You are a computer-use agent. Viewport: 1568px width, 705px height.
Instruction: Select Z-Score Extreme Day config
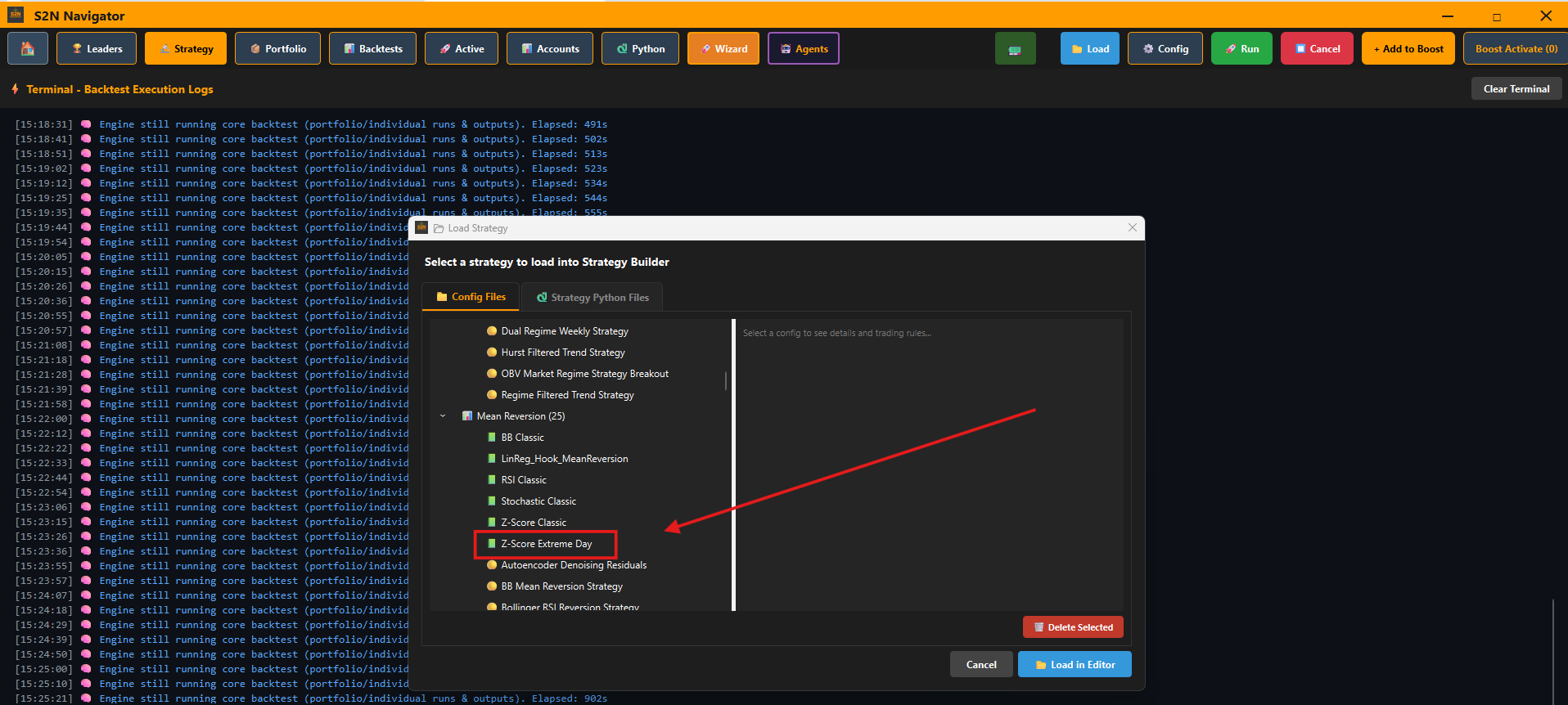click(x=546, y=544)
